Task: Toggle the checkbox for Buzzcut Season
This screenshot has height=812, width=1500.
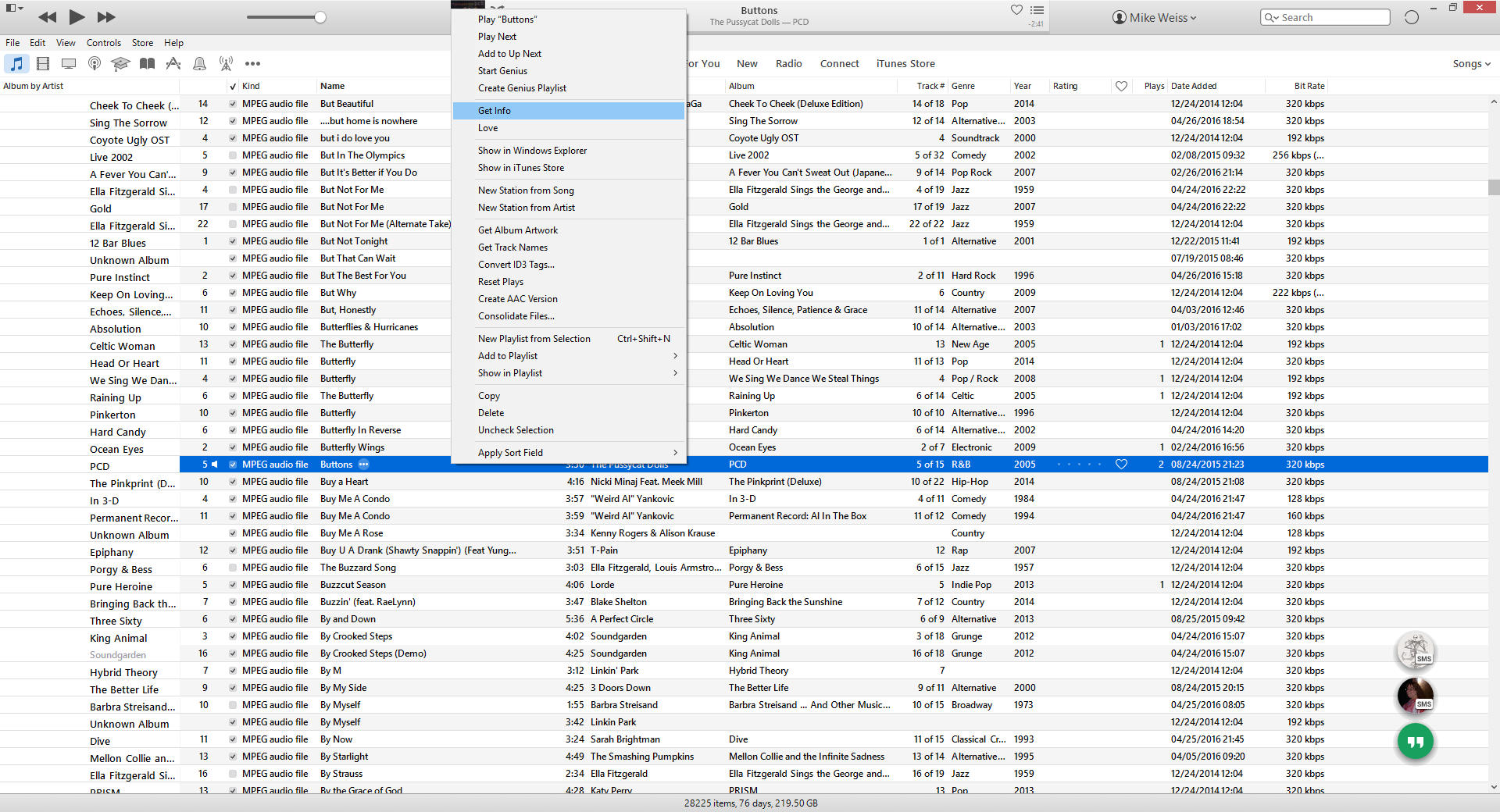Action: [233, 585]
